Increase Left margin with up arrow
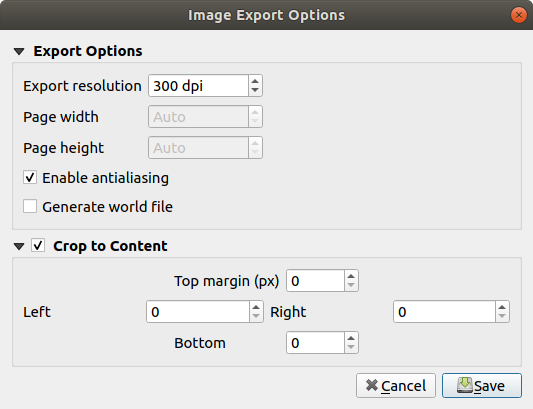533x409 pixels. [256, 307]
